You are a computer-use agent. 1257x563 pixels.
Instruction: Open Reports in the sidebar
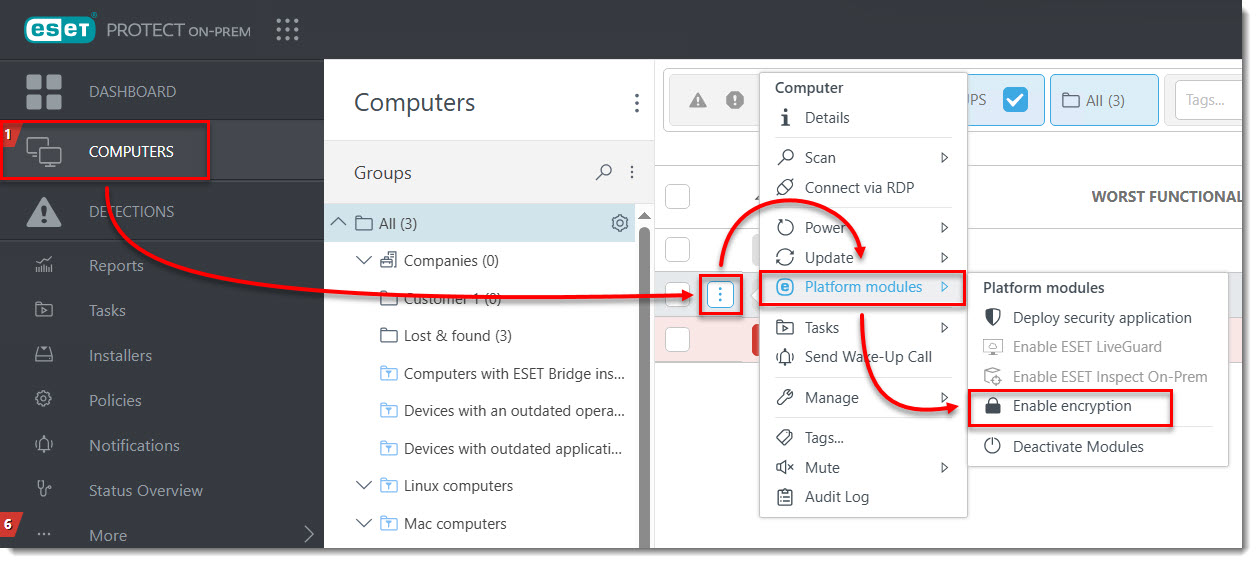tap(116, 265)
